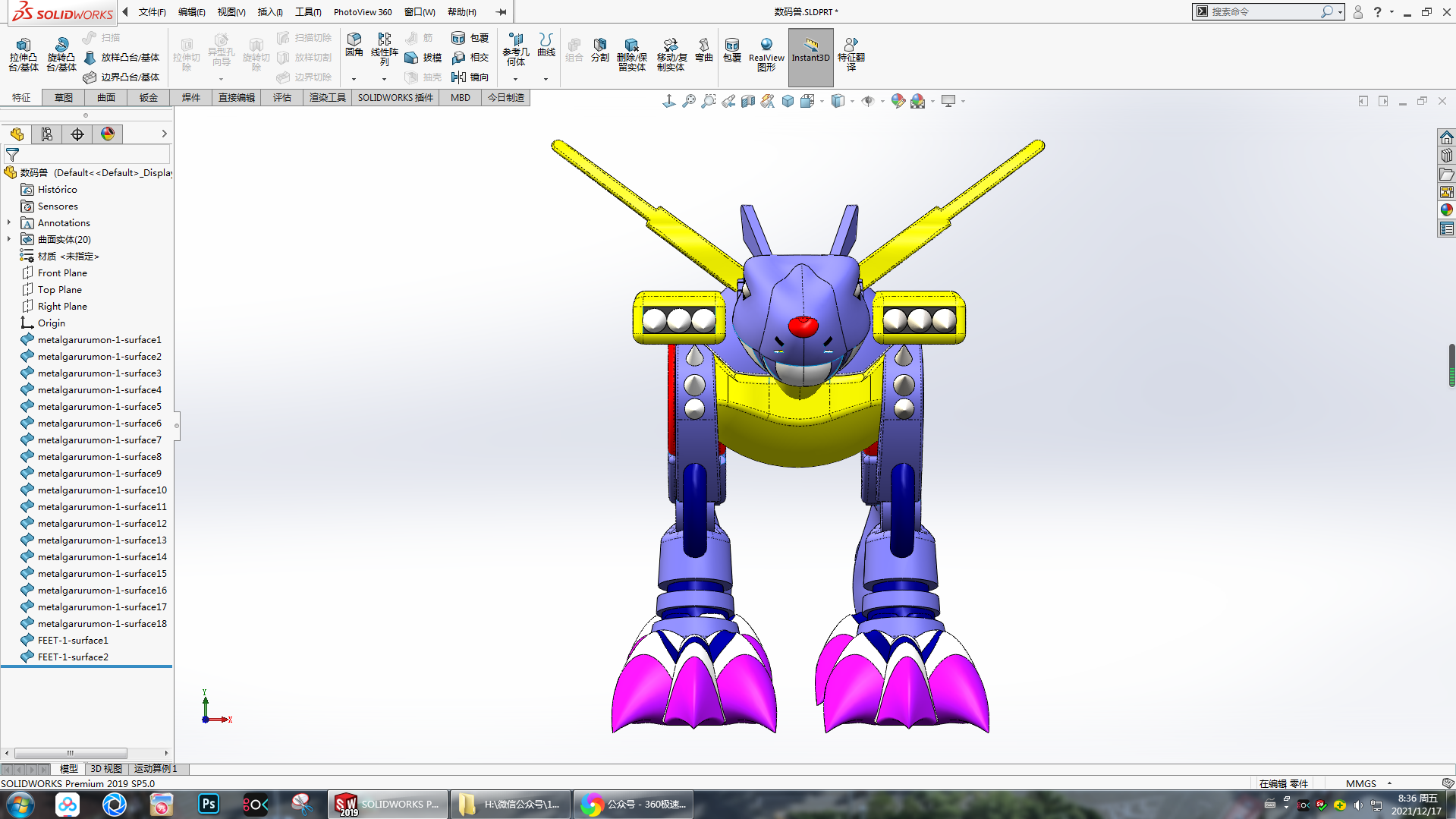Image resolution: width=1456 pixels, height=819 pixels.
Task: Open SOLIDWORKS Resources home in task pane
Action: point(1447,137)
